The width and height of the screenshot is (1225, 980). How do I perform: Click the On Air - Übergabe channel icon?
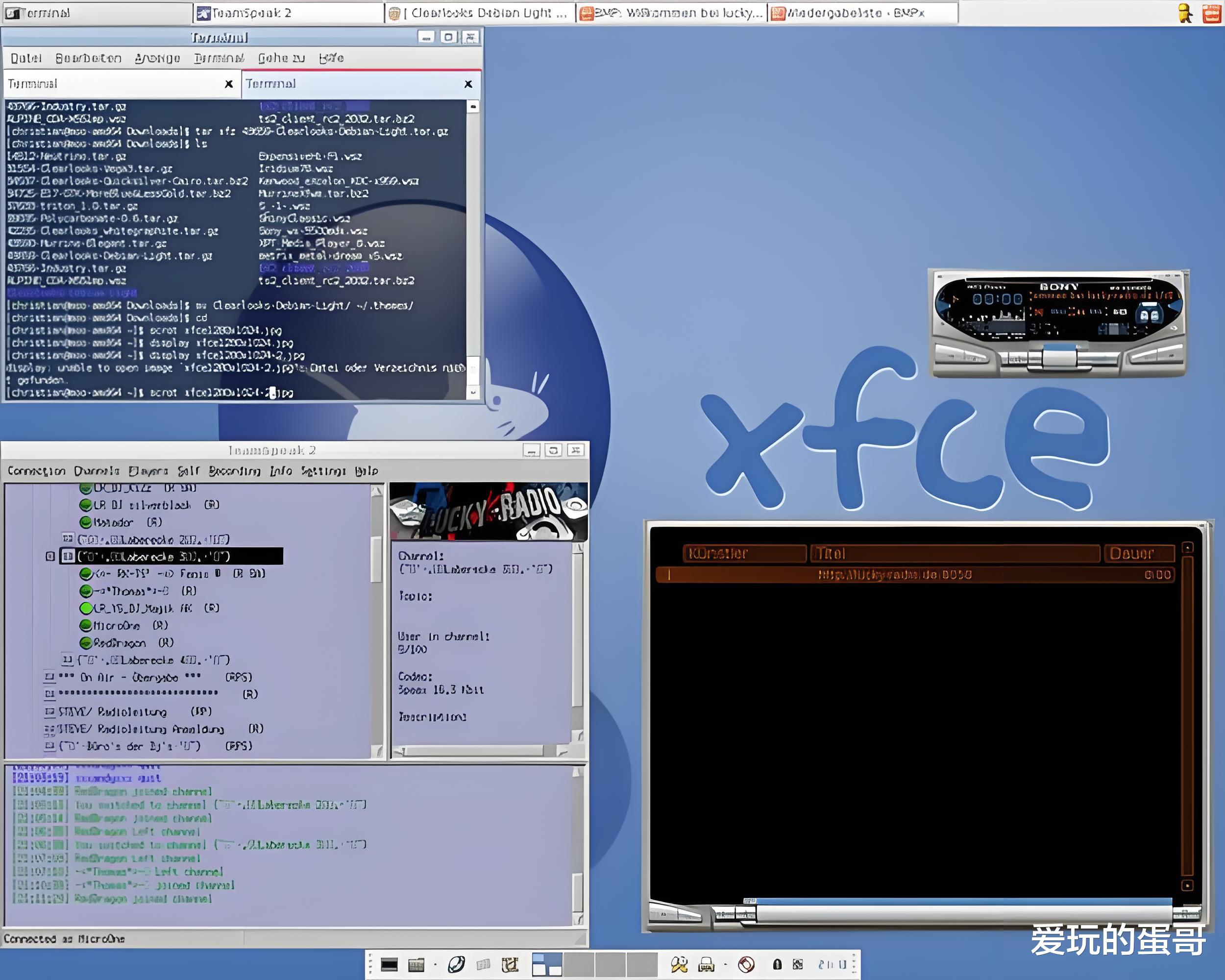click(x=49, y=677)
